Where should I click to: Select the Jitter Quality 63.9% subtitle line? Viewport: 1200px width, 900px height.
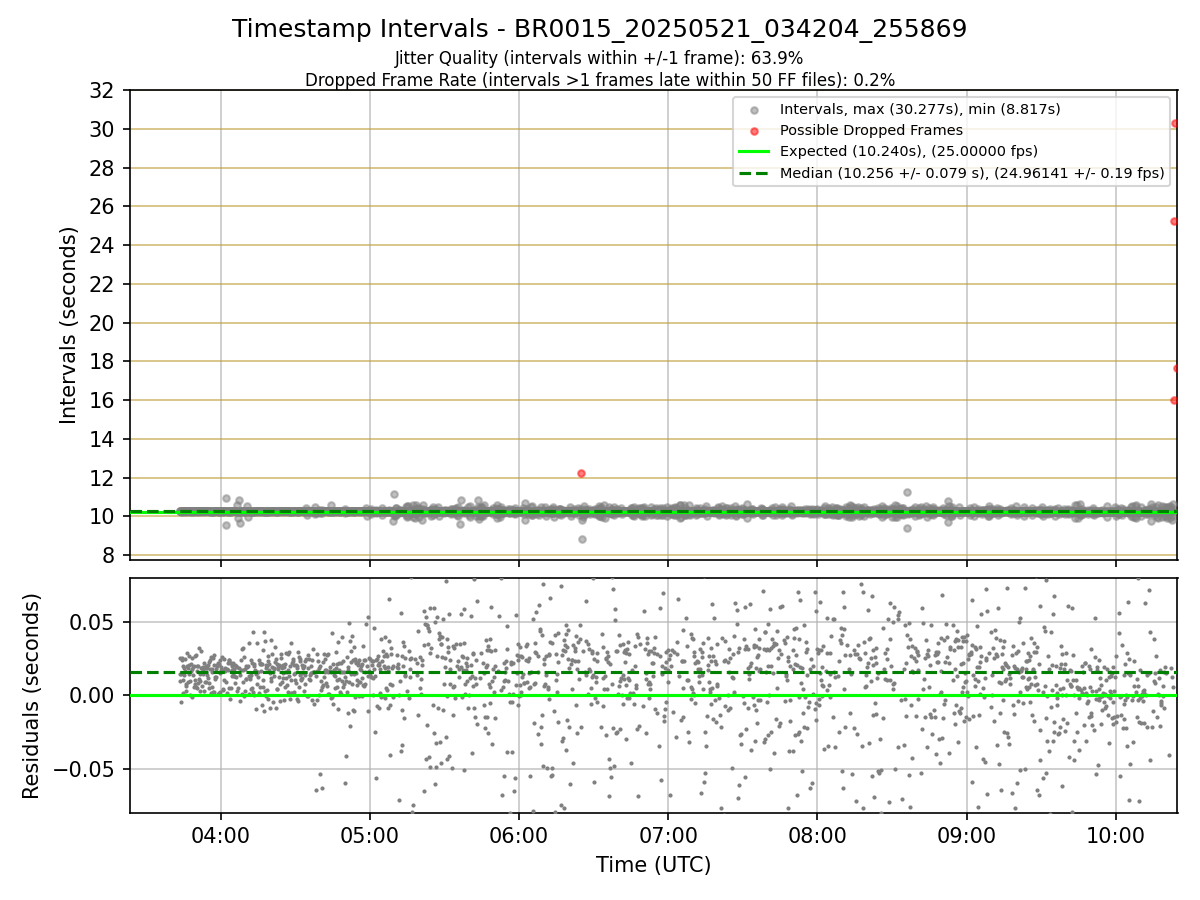coord(599,58)
